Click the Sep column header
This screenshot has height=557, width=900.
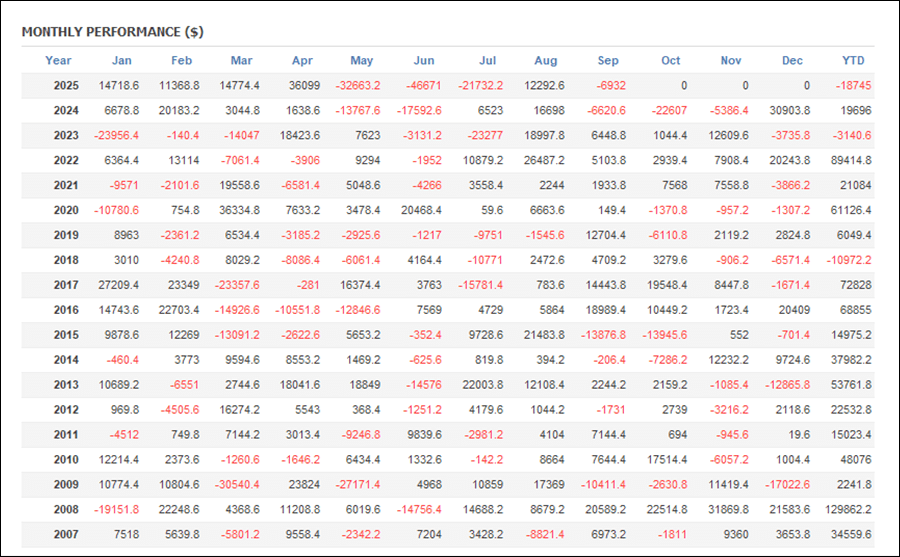[608, 60]
